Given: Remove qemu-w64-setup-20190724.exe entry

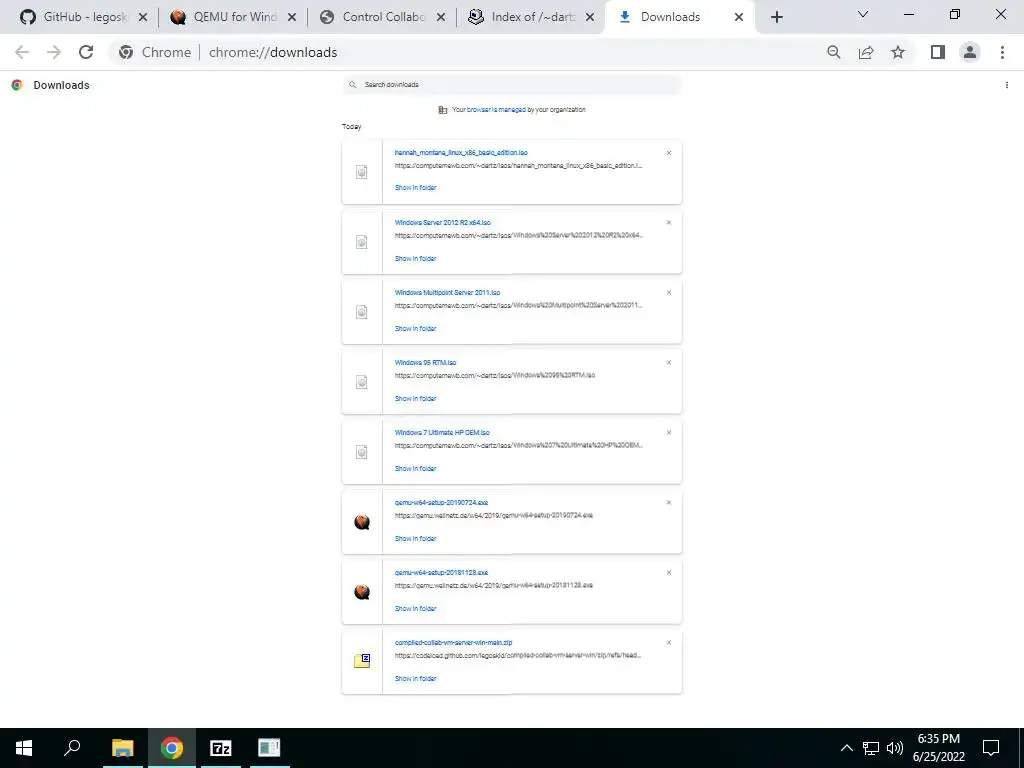Looking at the screenshot, I should tap(669, 502).
